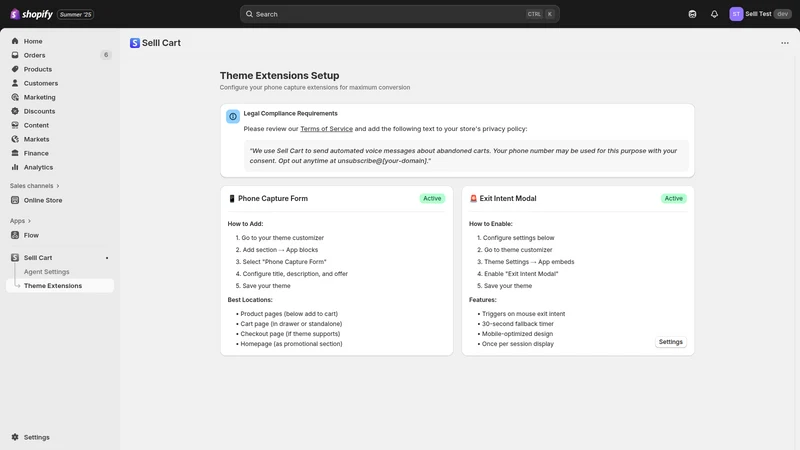The image size is (800, 450).
Task: Click "Checkout page (if theme supports)" item
Action: (290, 334)
